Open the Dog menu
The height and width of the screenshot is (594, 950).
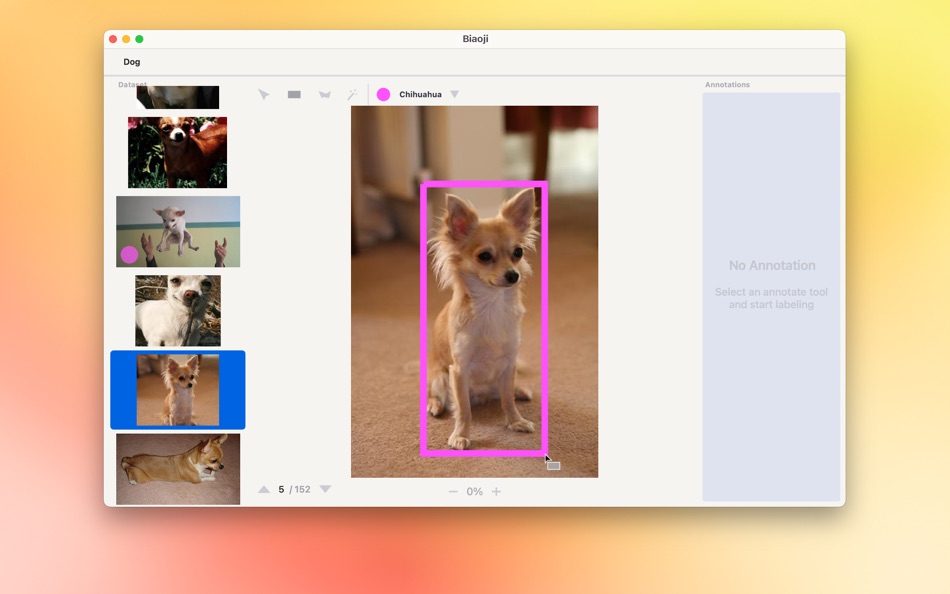131,61
